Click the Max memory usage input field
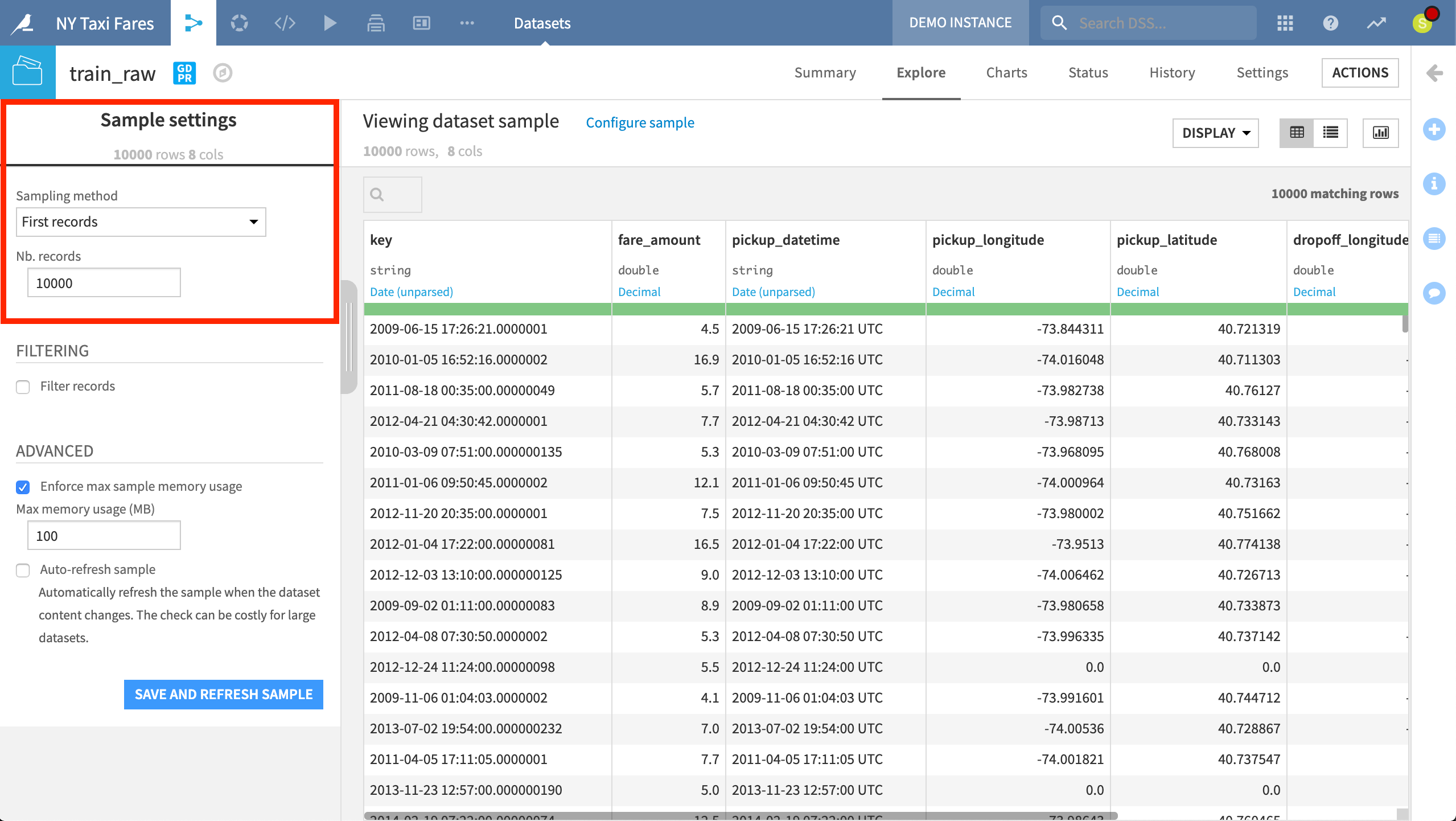The width and height of the screenshot is (1456, 821). click(x=104, y=536)
